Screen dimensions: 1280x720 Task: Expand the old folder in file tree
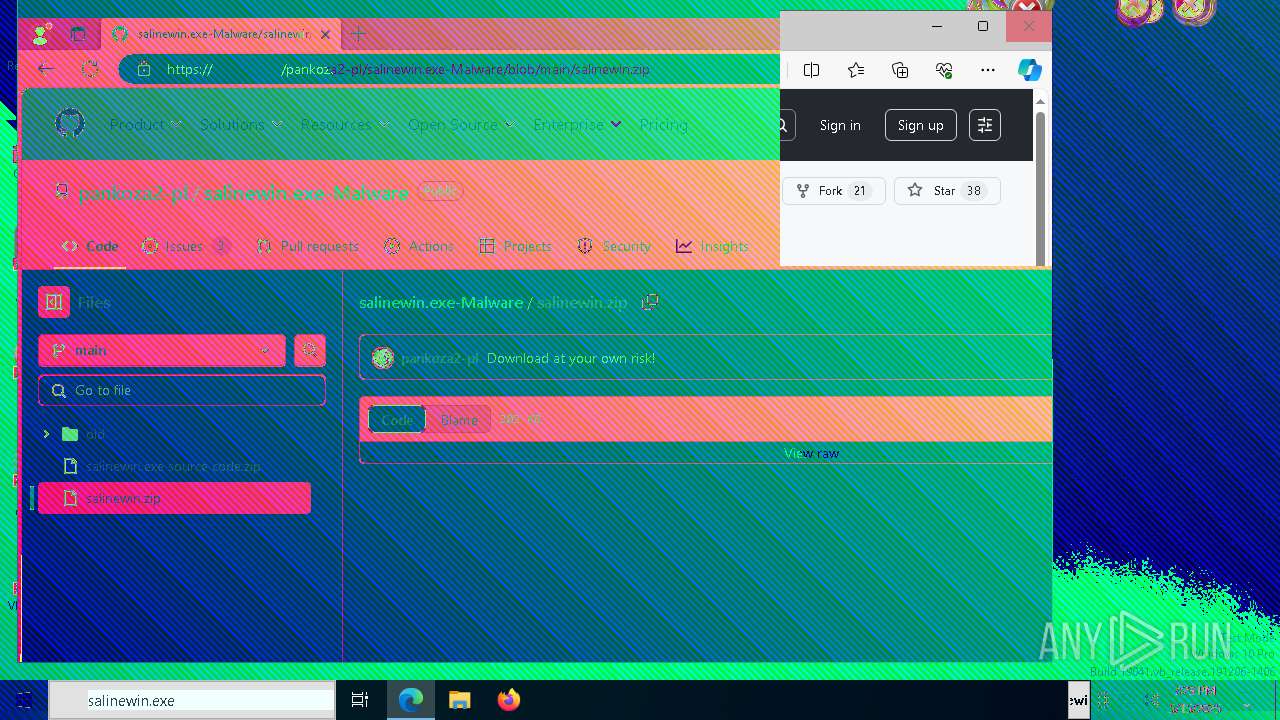(x=46, y=434)
